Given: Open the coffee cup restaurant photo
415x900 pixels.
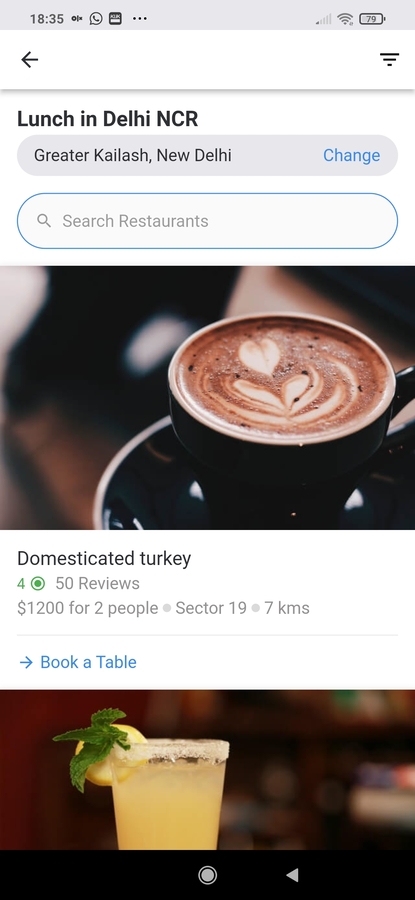Looking at the screenshot, I should tap(207, 398).
